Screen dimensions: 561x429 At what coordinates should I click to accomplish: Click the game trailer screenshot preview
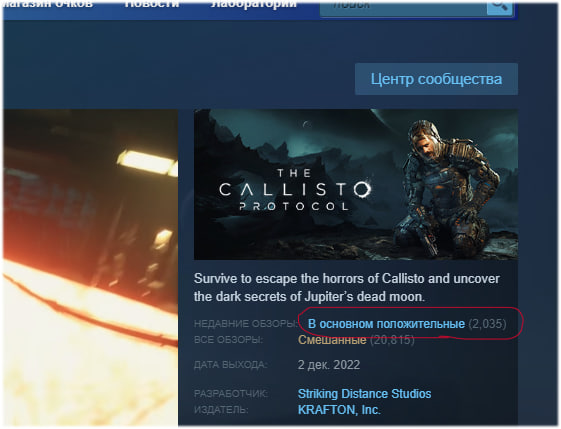pos(91,268)
